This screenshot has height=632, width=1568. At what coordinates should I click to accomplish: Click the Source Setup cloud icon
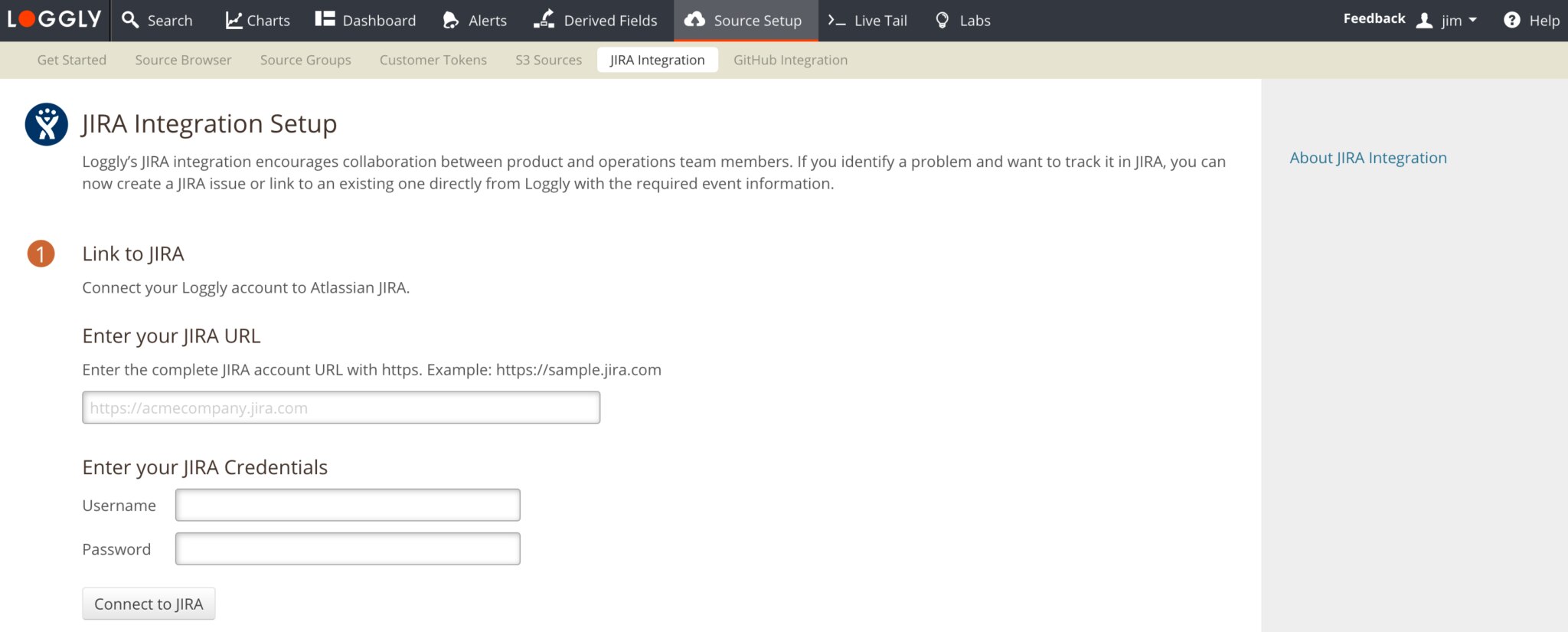(x=694, y=20)
